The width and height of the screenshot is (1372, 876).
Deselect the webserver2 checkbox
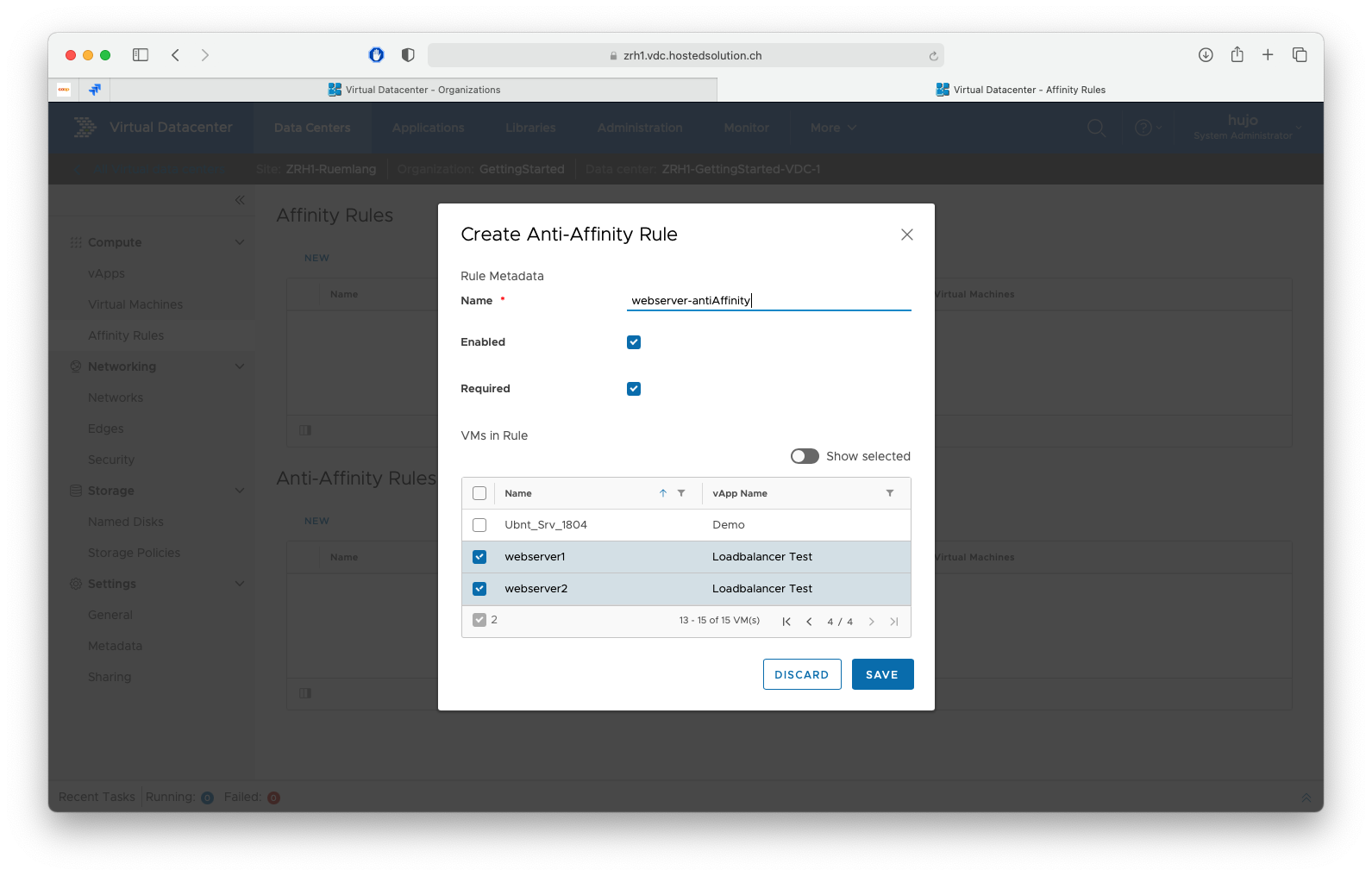[479, 589]
